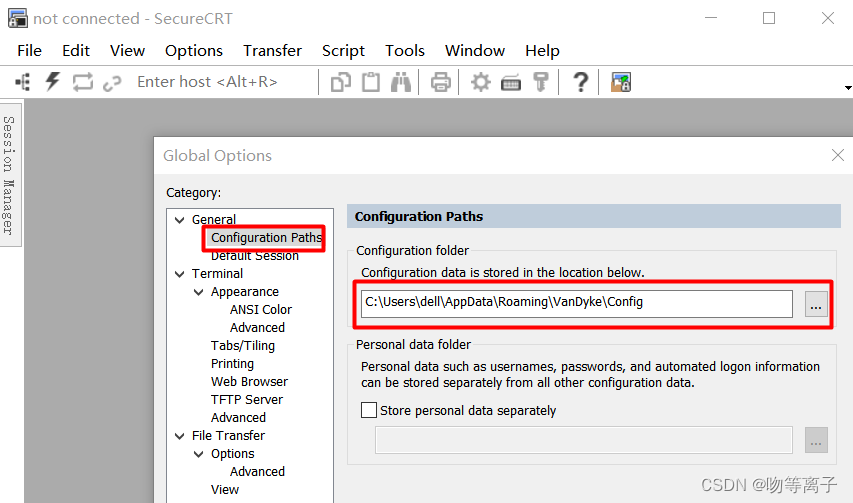The height and width of the screenshot is (503, 853).
Task: Click the Reconnect toolbar icon
Action: pyautogui.click(x=83, y=82)
